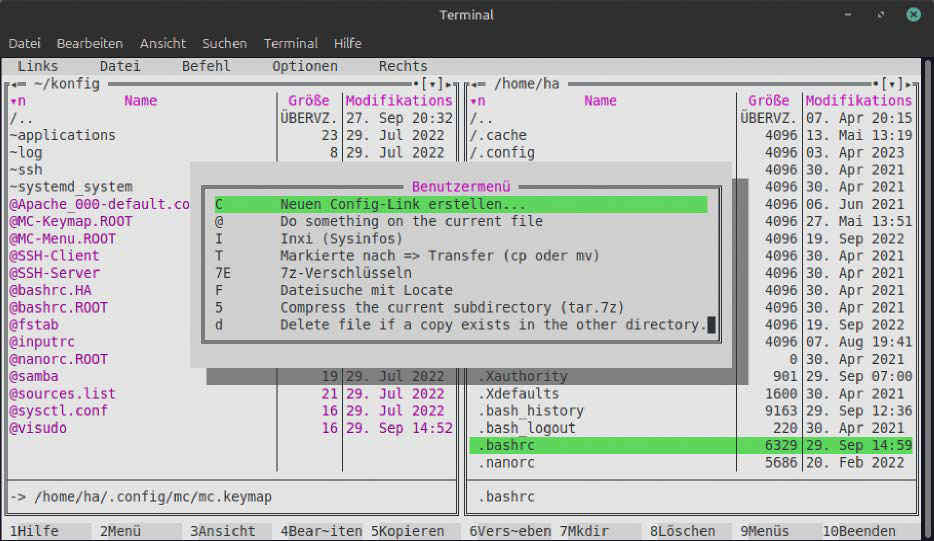Open left panel history dropdown [▾]
Image resolution: width=934 pixels, height=541 pixels.
pos(432,84)
